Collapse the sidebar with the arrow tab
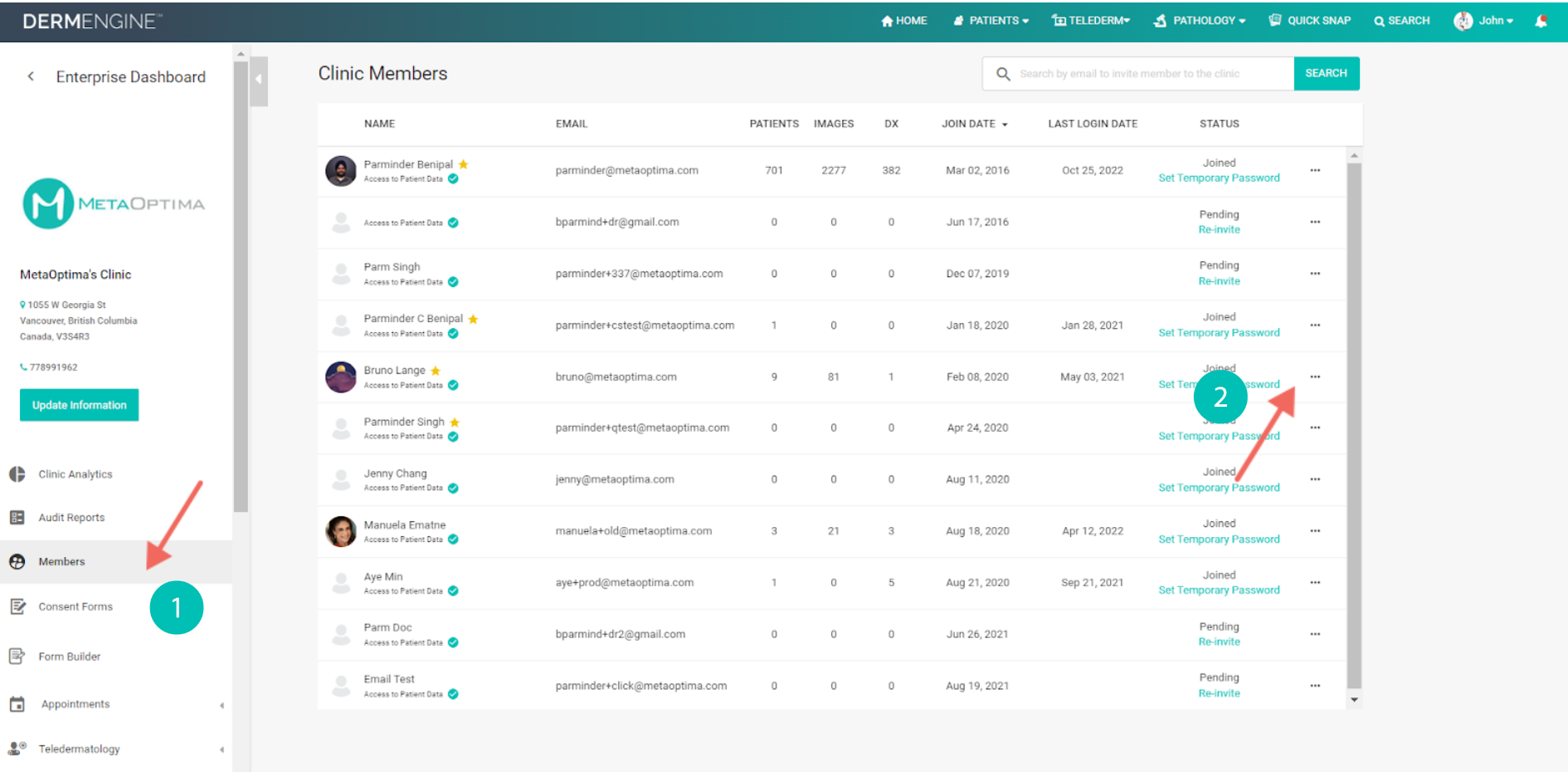 (x=259, y=80)
